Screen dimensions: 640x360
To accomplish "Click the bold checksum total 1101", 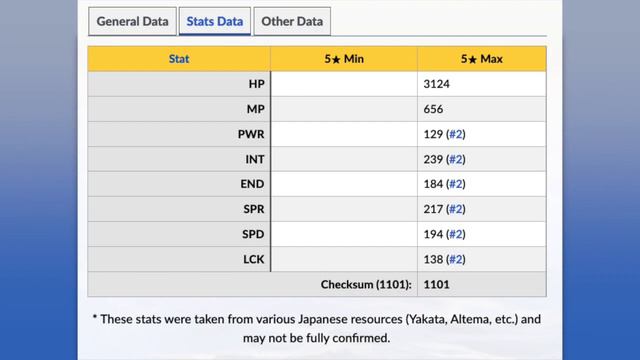I will click(436, 284).
